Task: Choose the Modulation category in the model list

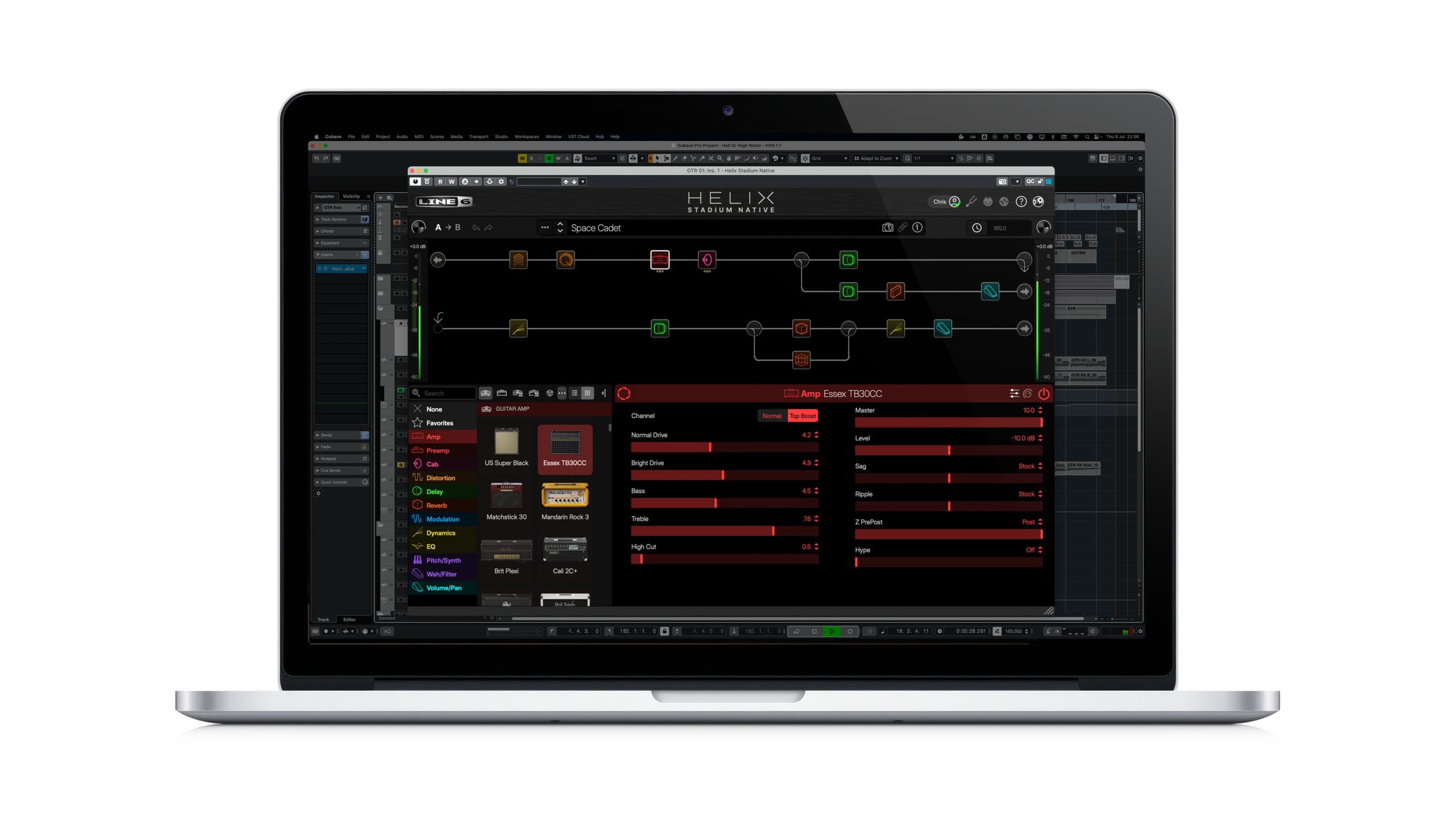Action: pos(443,519)
